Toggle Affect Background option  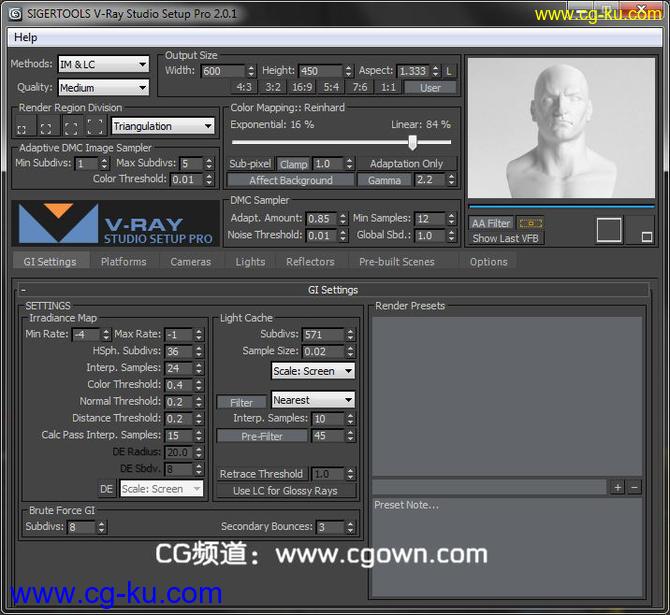coord(291,180)
